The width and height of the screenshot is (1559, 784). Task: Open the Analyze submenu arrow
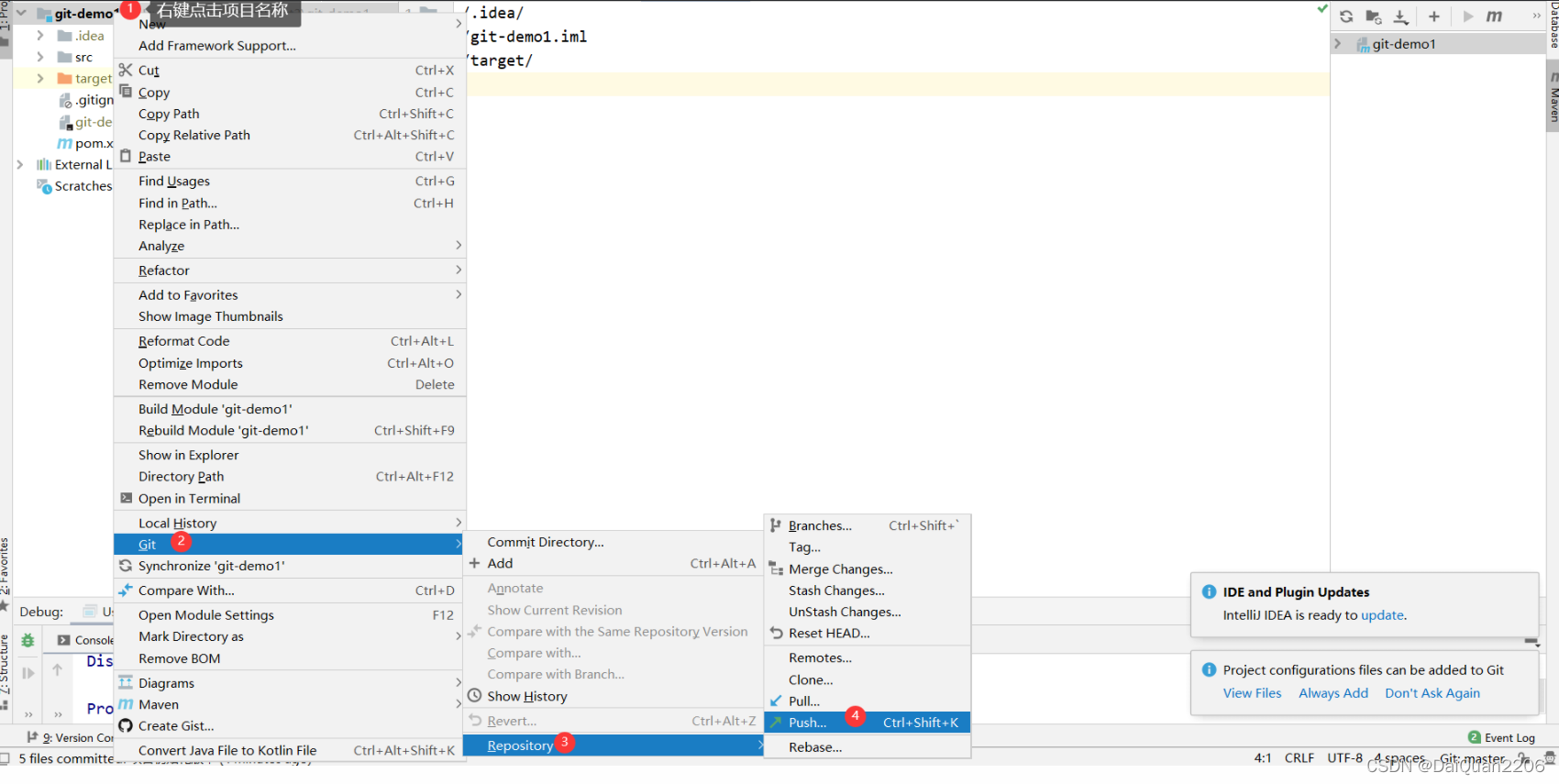(x=459, y=245)
